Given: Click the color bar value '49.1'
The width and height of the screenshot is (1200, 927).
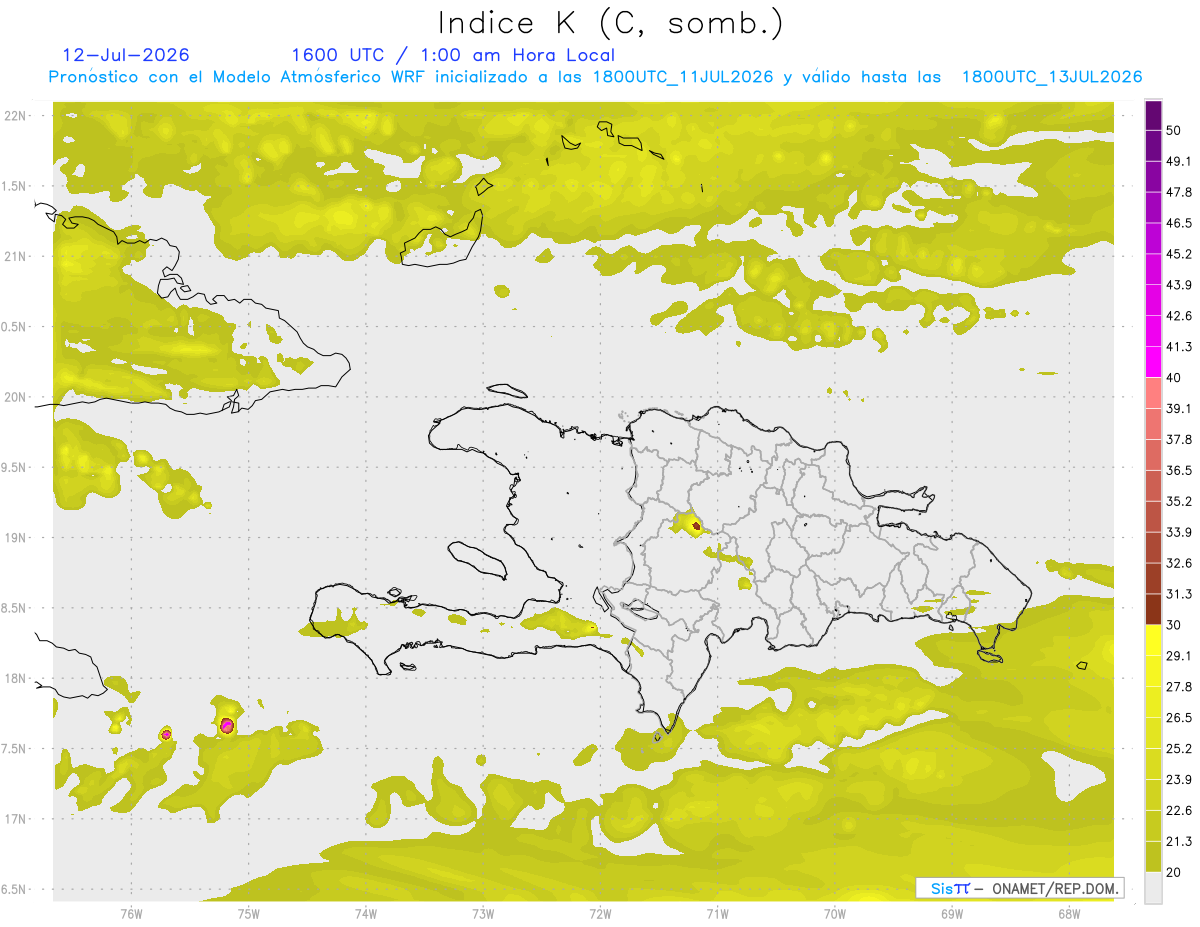Looking at the screenshot, I should tap(1179, 161).
